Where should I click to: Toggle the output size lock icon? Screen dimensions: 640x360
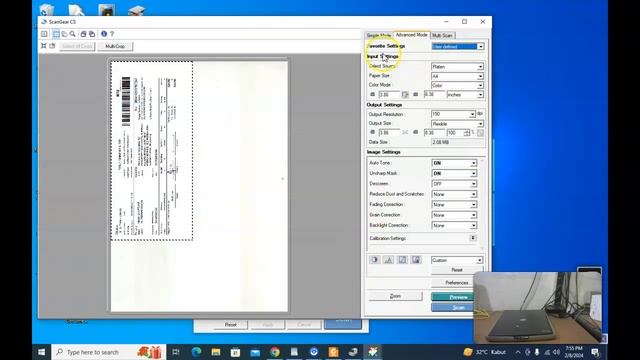(x=405, y=133)
